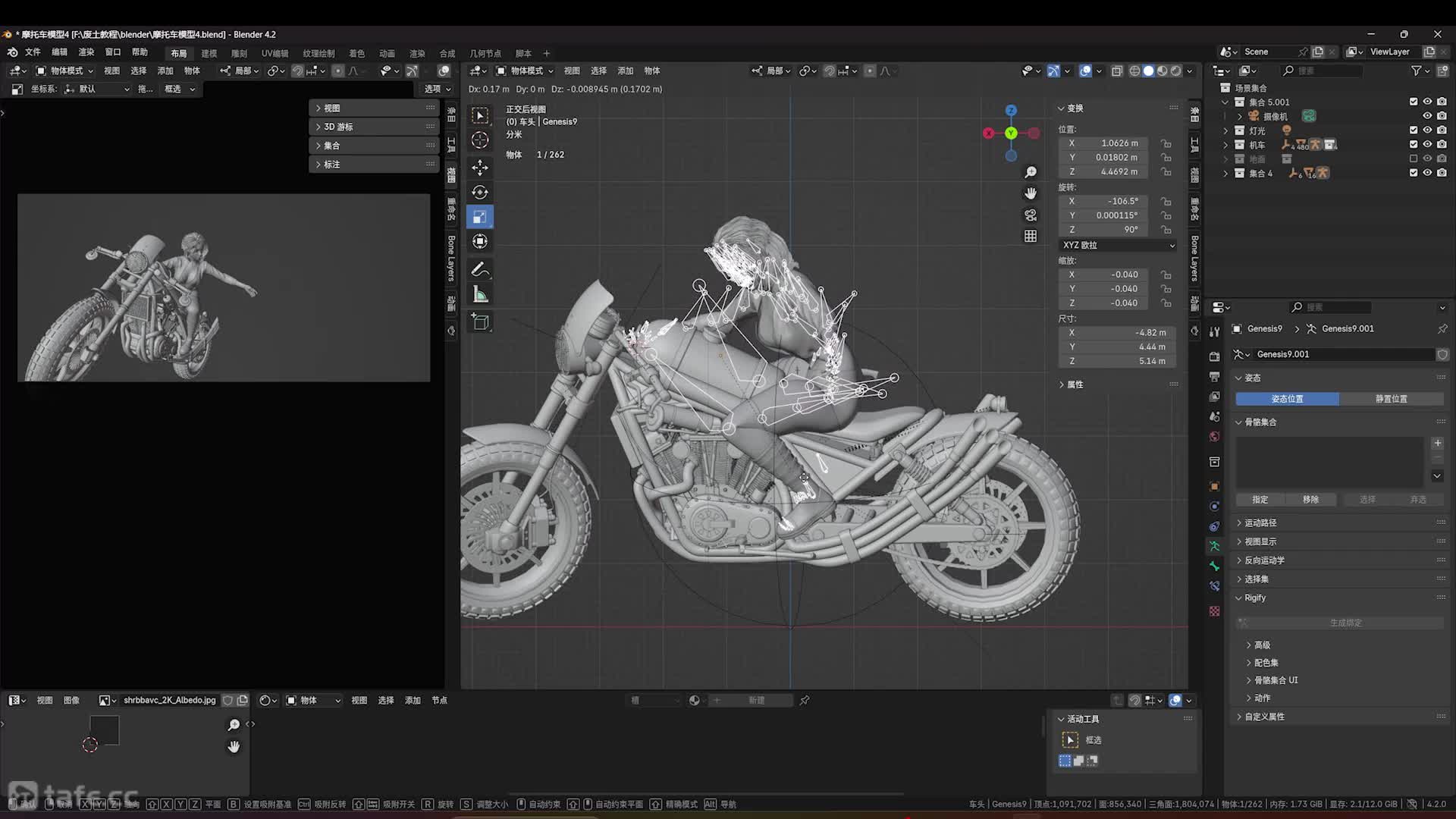
Task: Select rendered viewport shading sphere
Action: click(1175, 71)
